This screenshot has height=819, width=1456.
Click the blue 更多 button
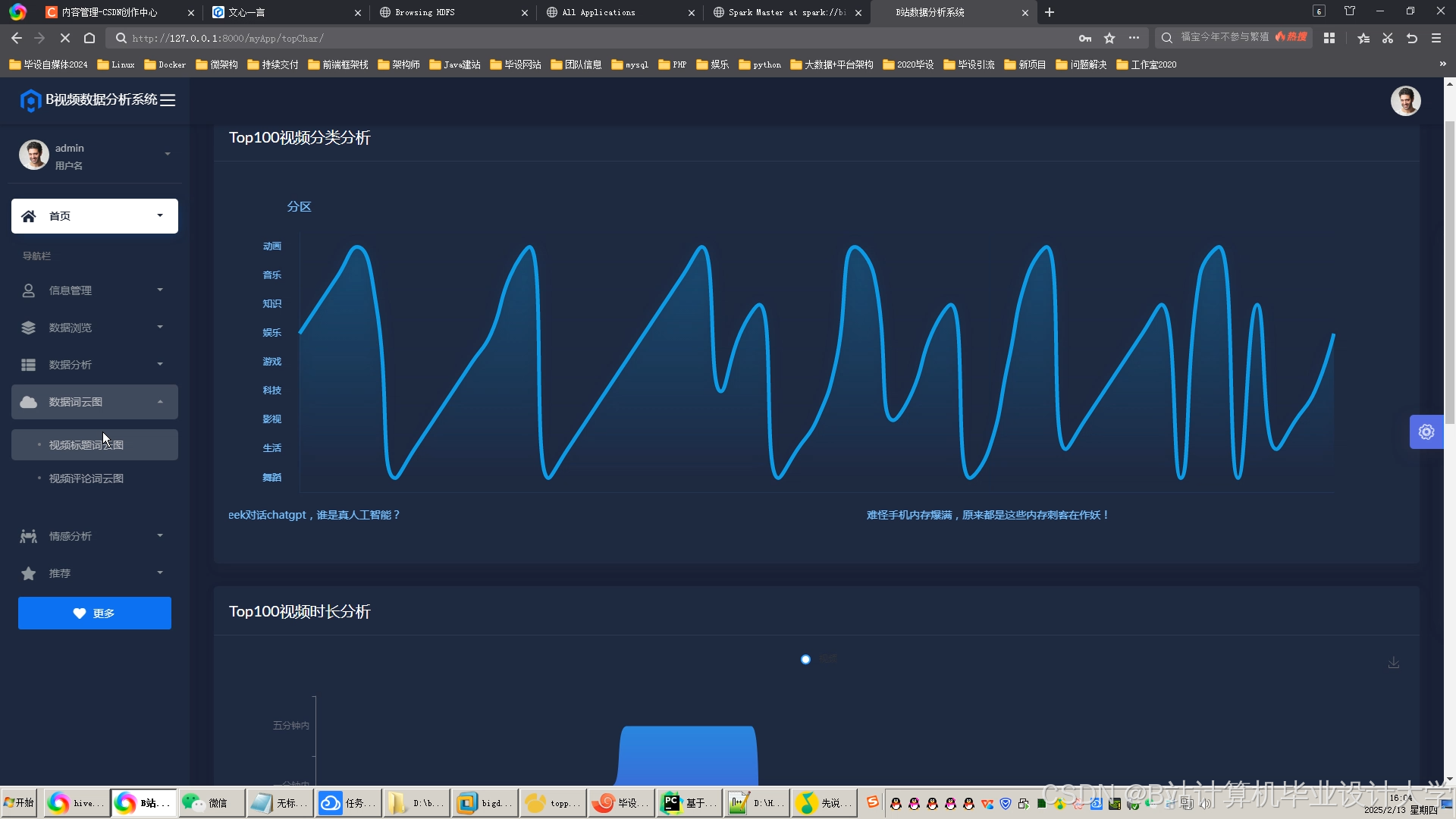95,613
